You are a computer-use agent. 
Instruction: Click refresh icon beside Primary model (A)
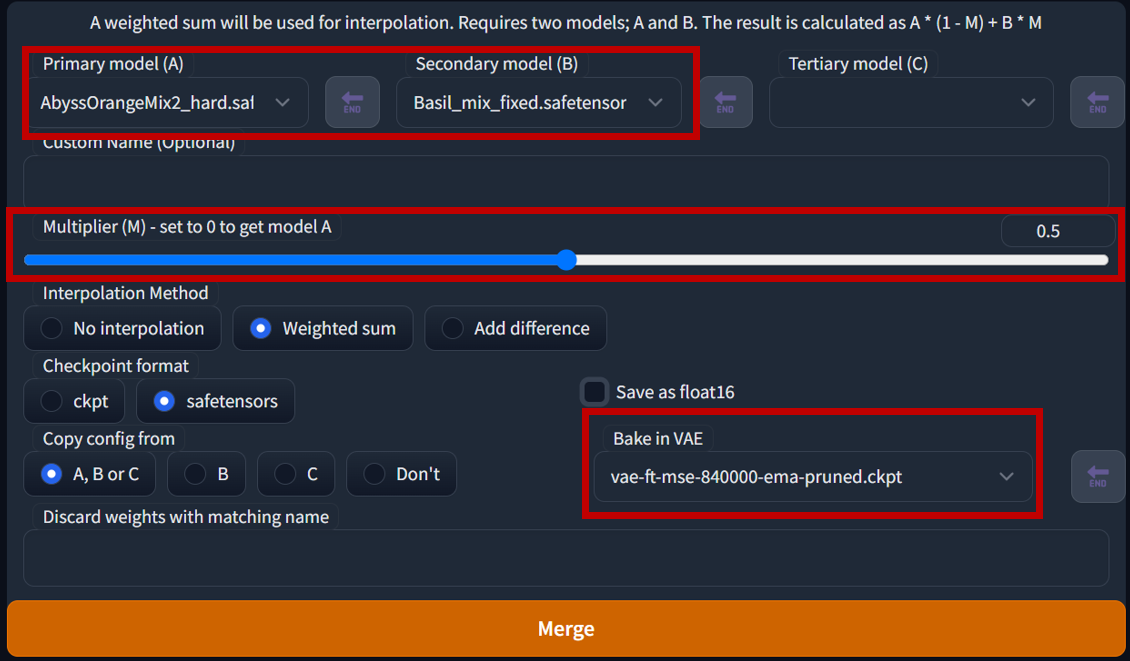(352, 102)
